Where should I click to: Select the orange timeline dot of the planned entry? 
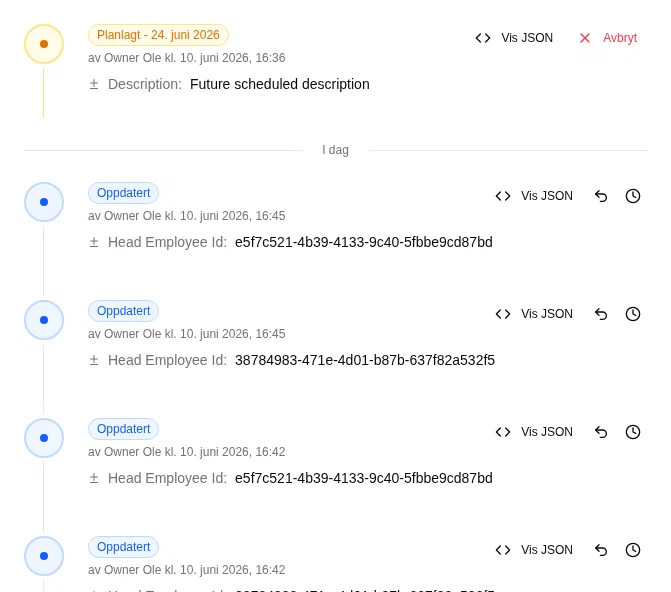44,44
